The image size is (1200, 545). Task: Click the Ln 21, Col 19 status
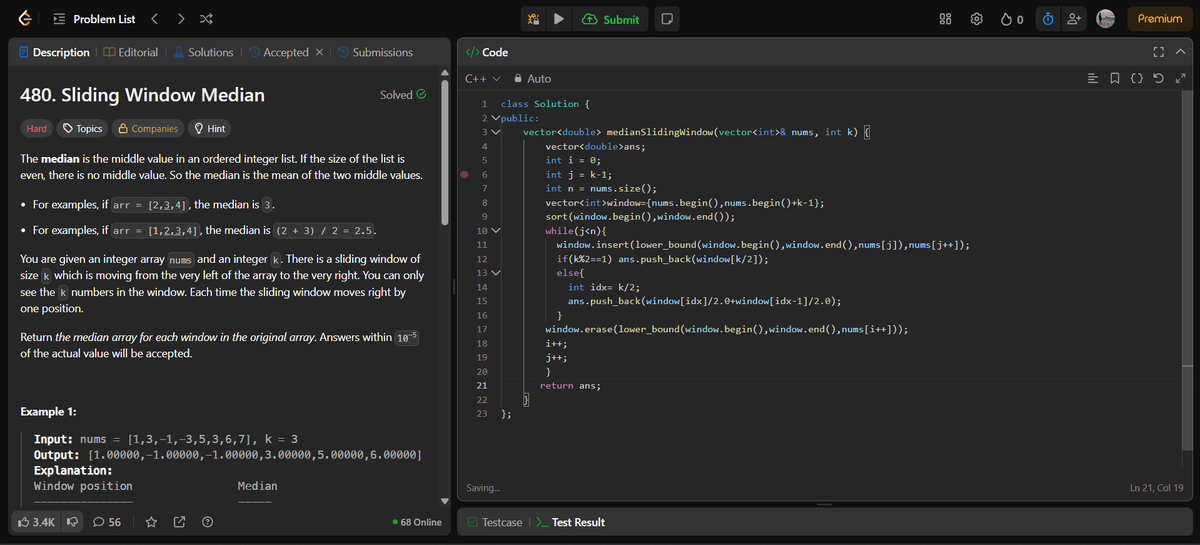[1156, 487]
